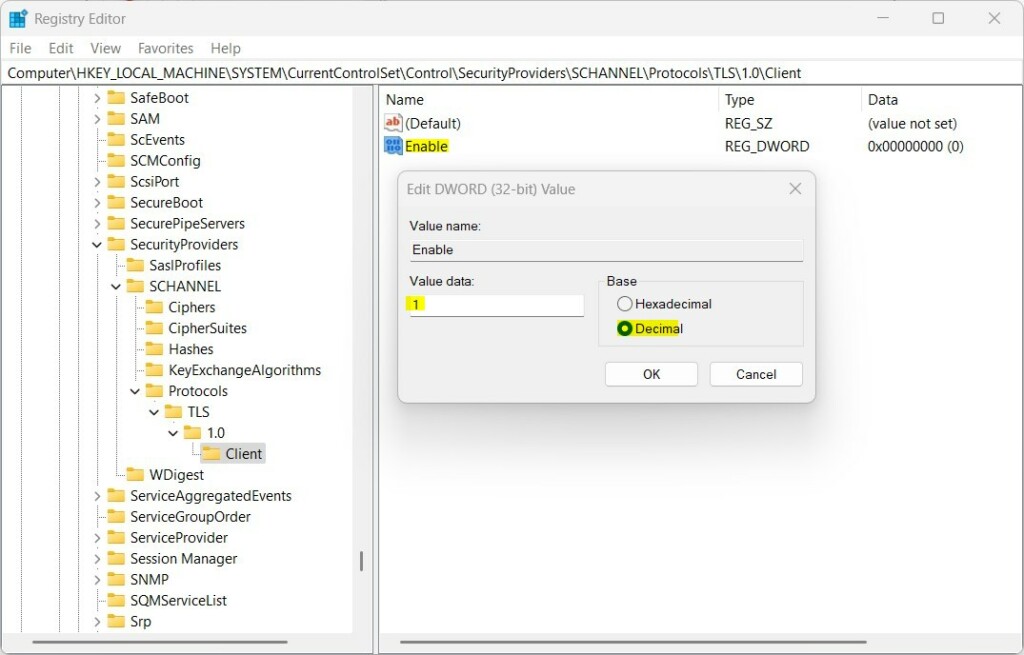
Task: Click the REG_SZ icon beside (Default)
Action: point(392,123)
